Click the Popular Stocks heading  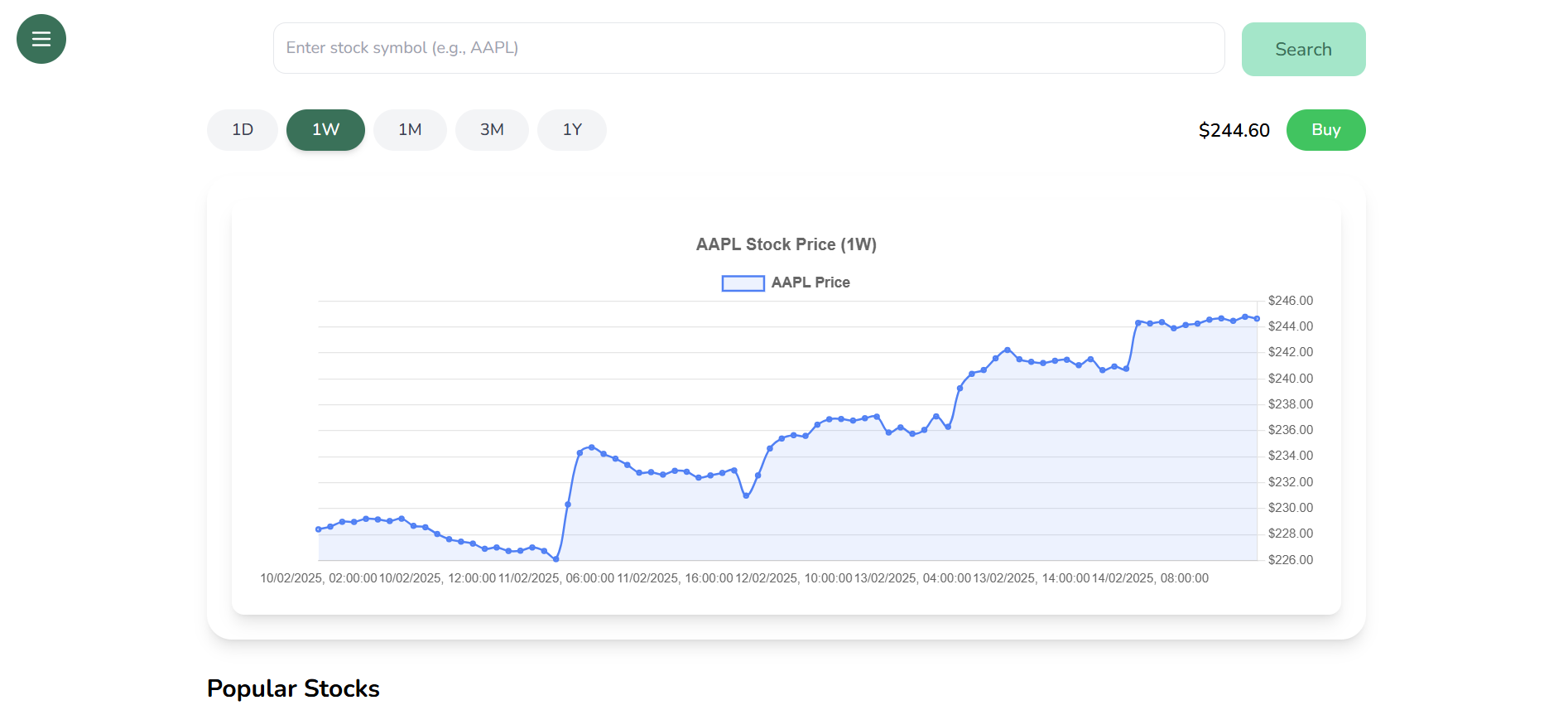click(x=293, y=688)
